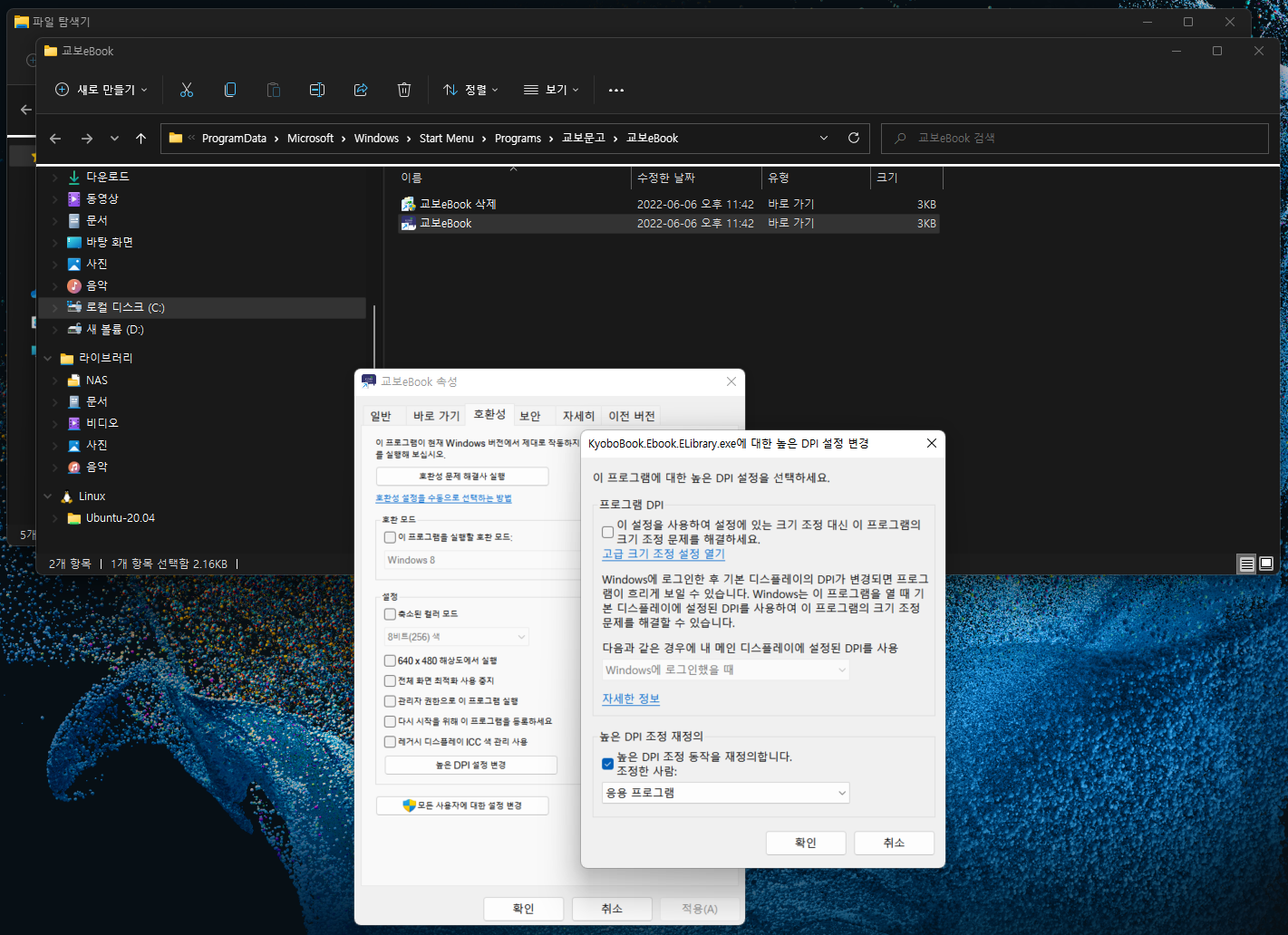Switch to the 보안 tab
The image size is (1288, 935).
(530, 416)
